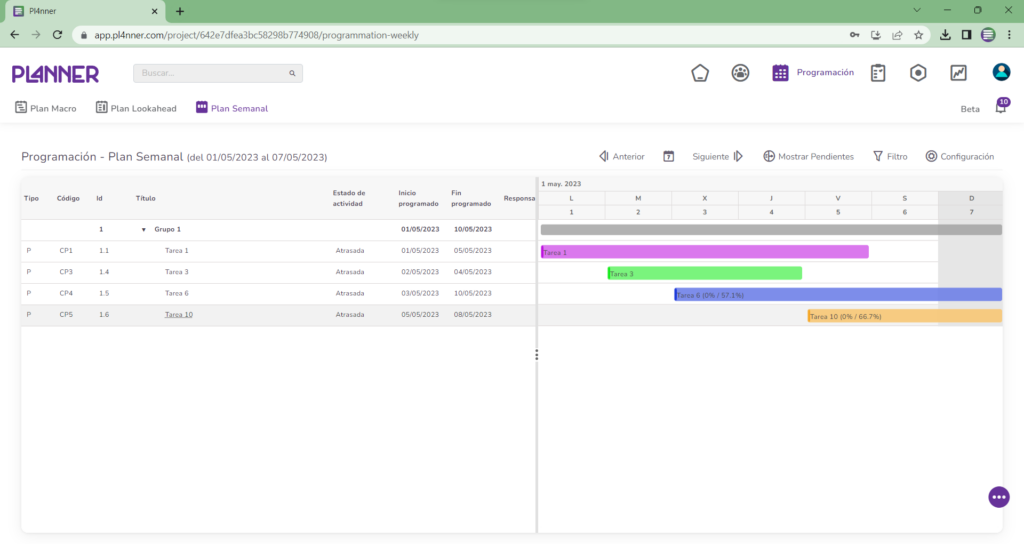Open the calendar date picker icon
This screenshot has width=1024, height=544.
coord(669,157)
